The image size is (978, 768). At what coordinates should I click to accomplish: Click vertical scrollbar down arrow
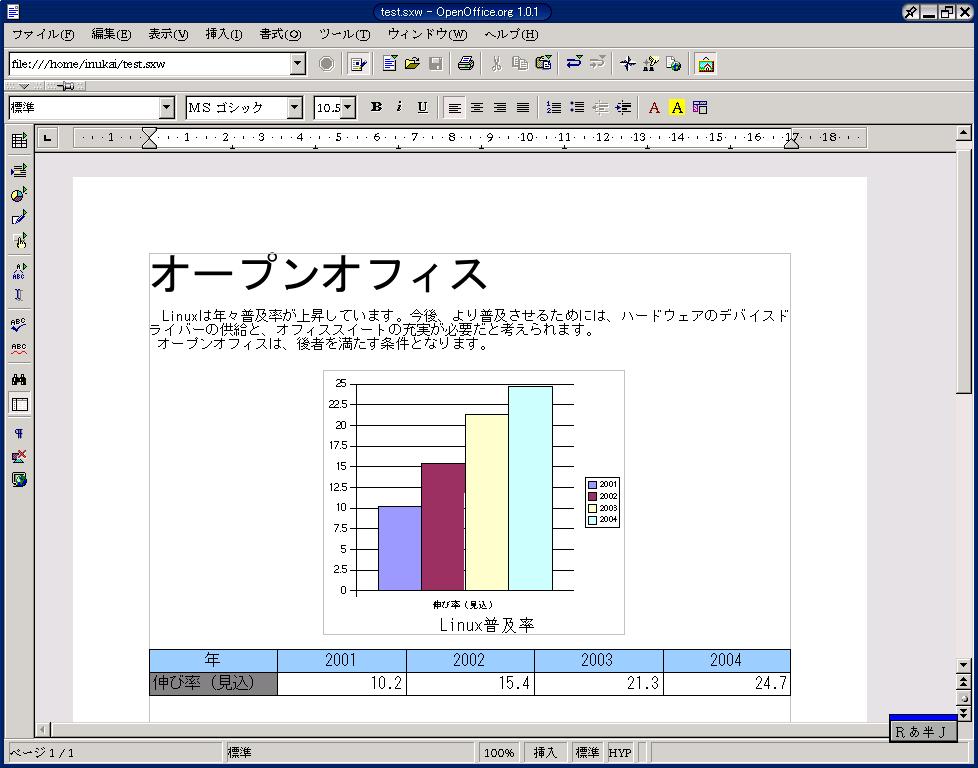(964, 665)
